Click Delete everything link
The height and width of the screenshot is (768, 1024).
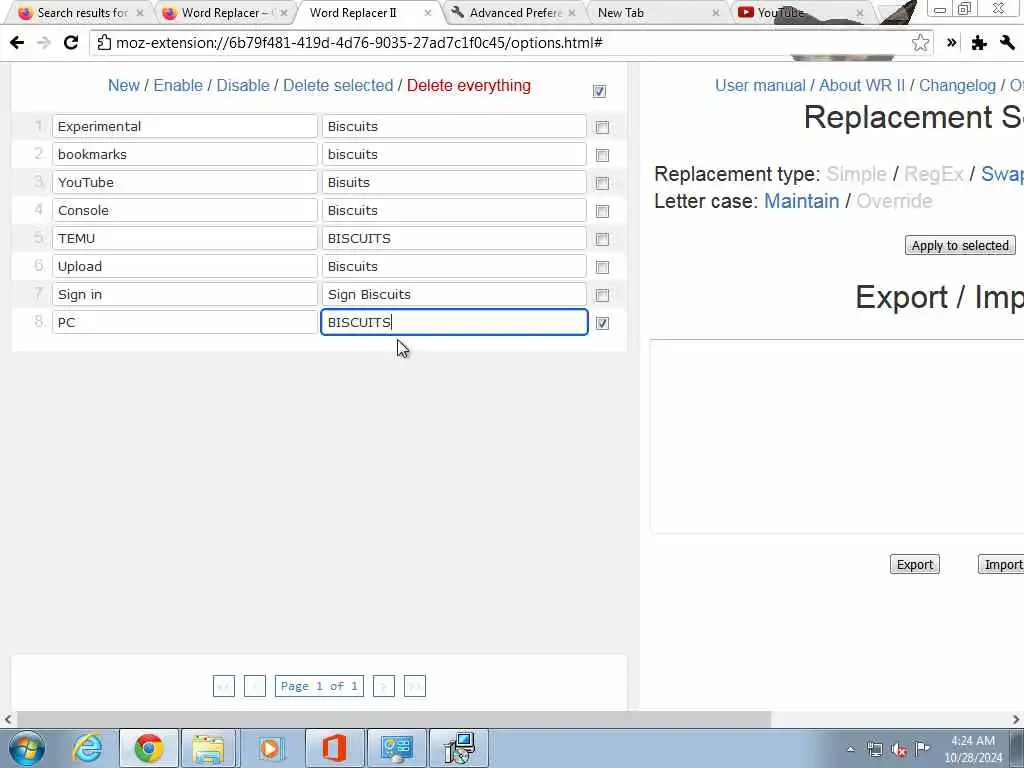(x=469, y=86)
